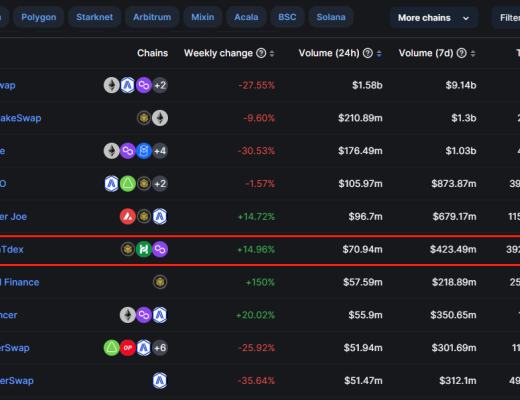Click BSC chain icon in the $70.94m row
Screen dimensions: 520x400
point(128,249)
